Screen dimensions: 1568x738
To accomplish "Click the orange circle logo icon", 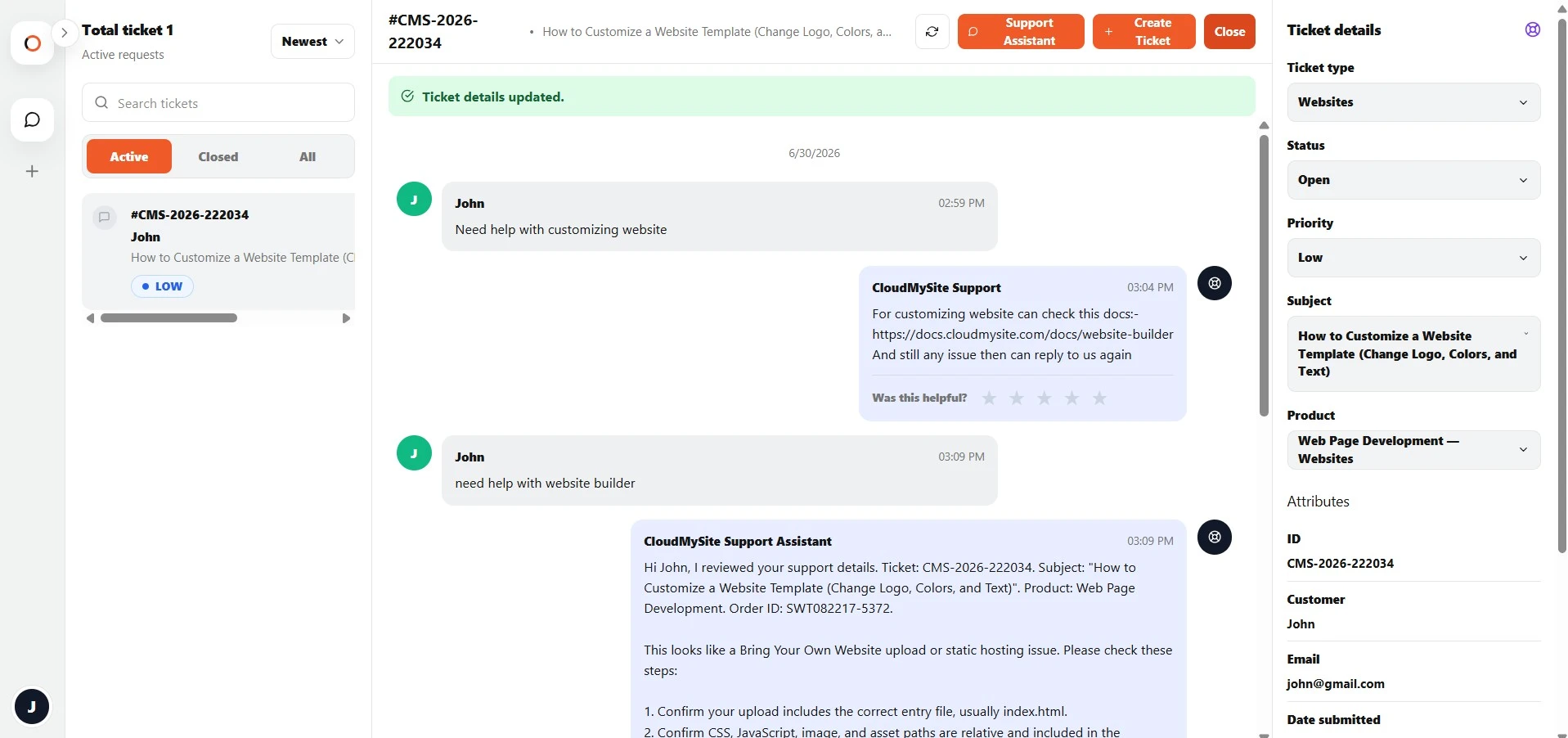I will click(x=32, y=43).
